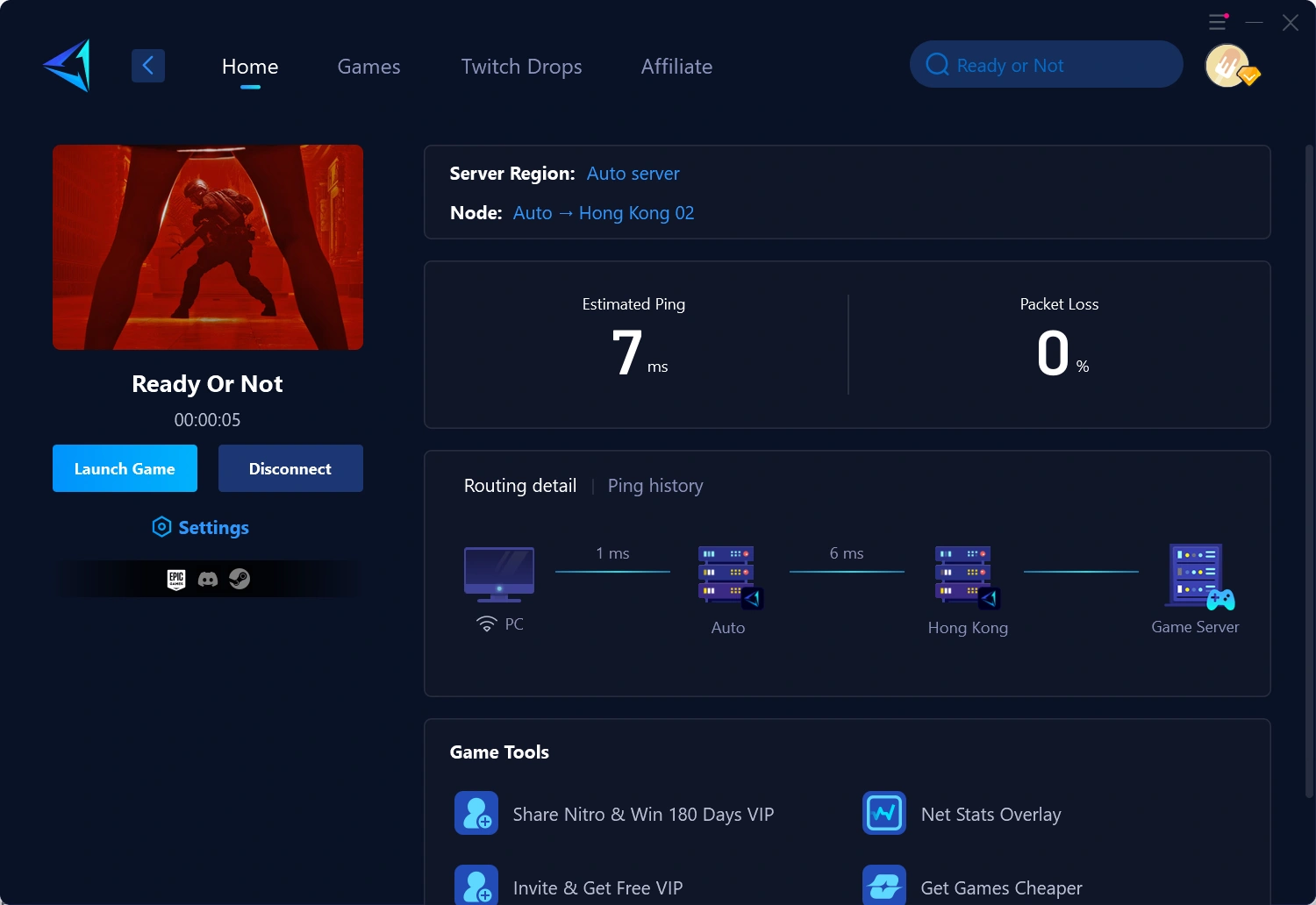The width and height of the screenshot is (1316, 905).
Task: Minimize the window
Action: (1255, 22)
